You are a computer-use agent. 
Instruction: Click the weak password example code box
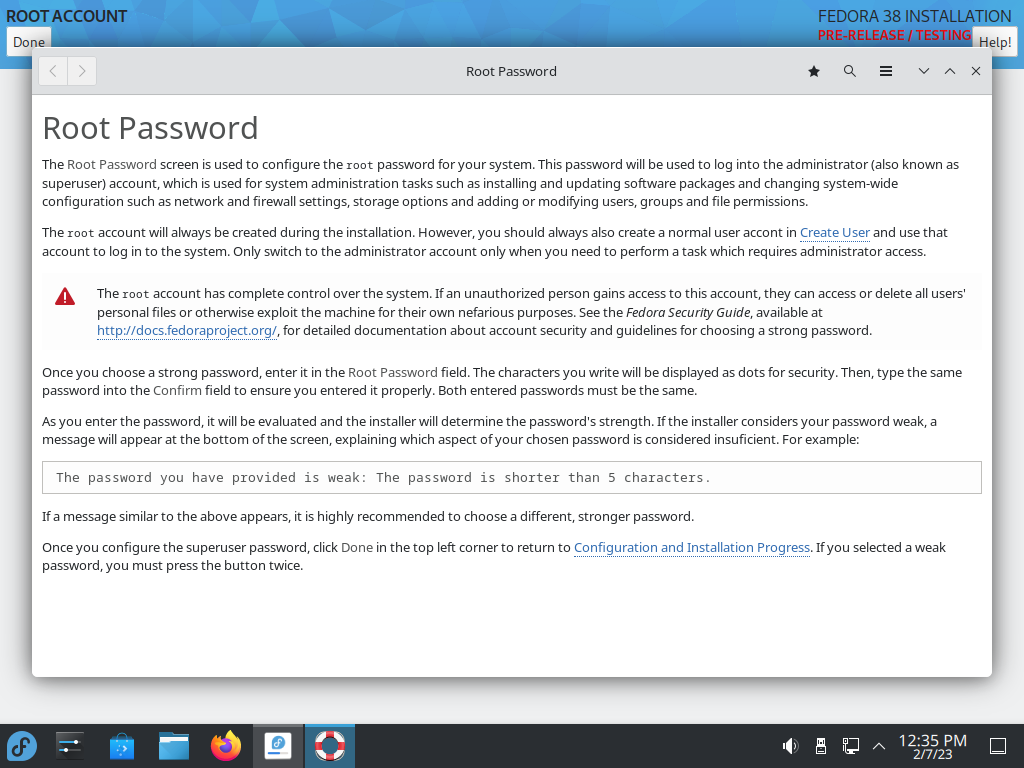pyautogui.click(x=511, y=477)
